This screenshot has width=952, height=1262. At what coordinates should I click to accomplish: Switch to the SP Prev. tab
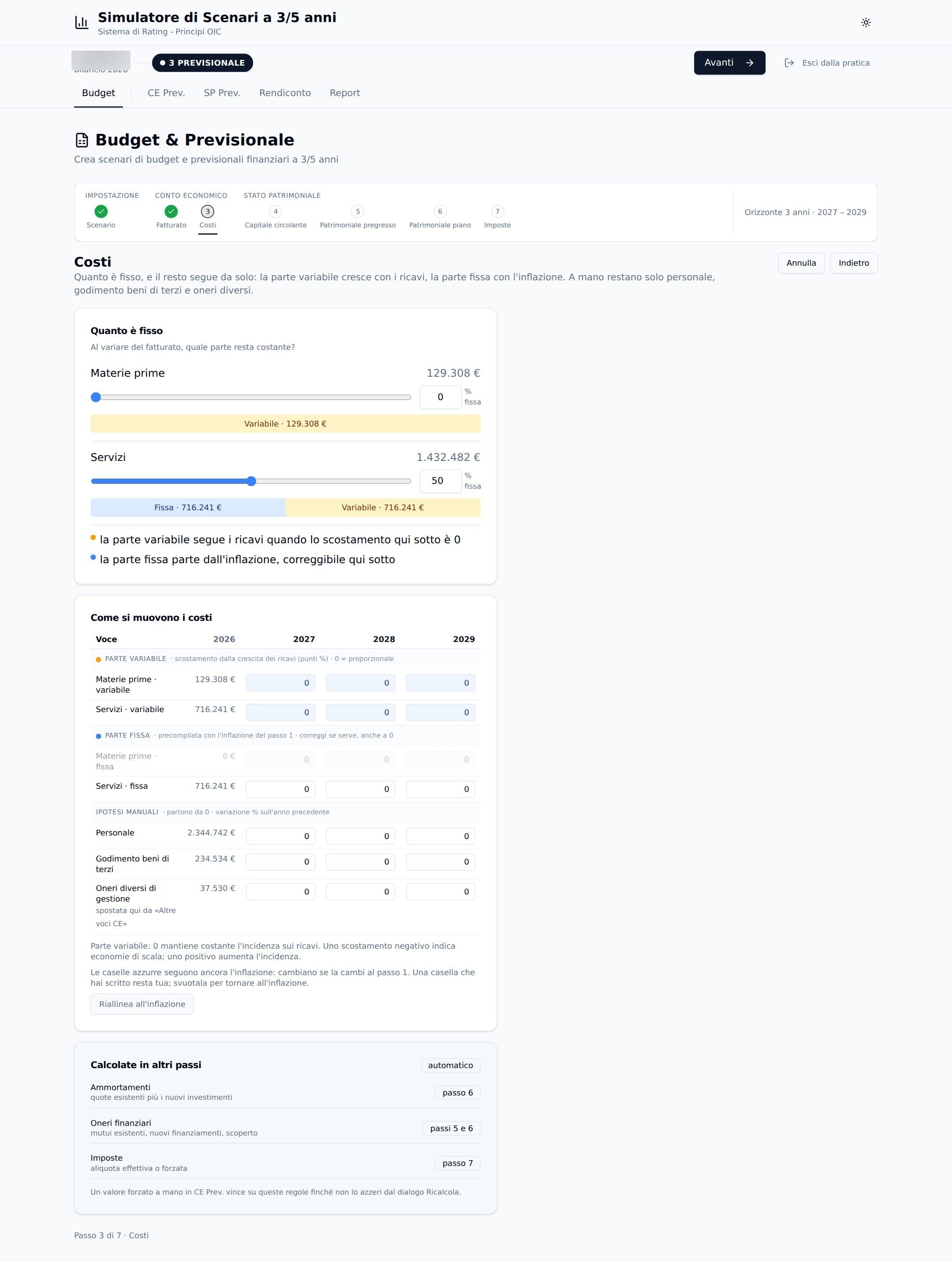pyautogui.click(x=222, y=93)
